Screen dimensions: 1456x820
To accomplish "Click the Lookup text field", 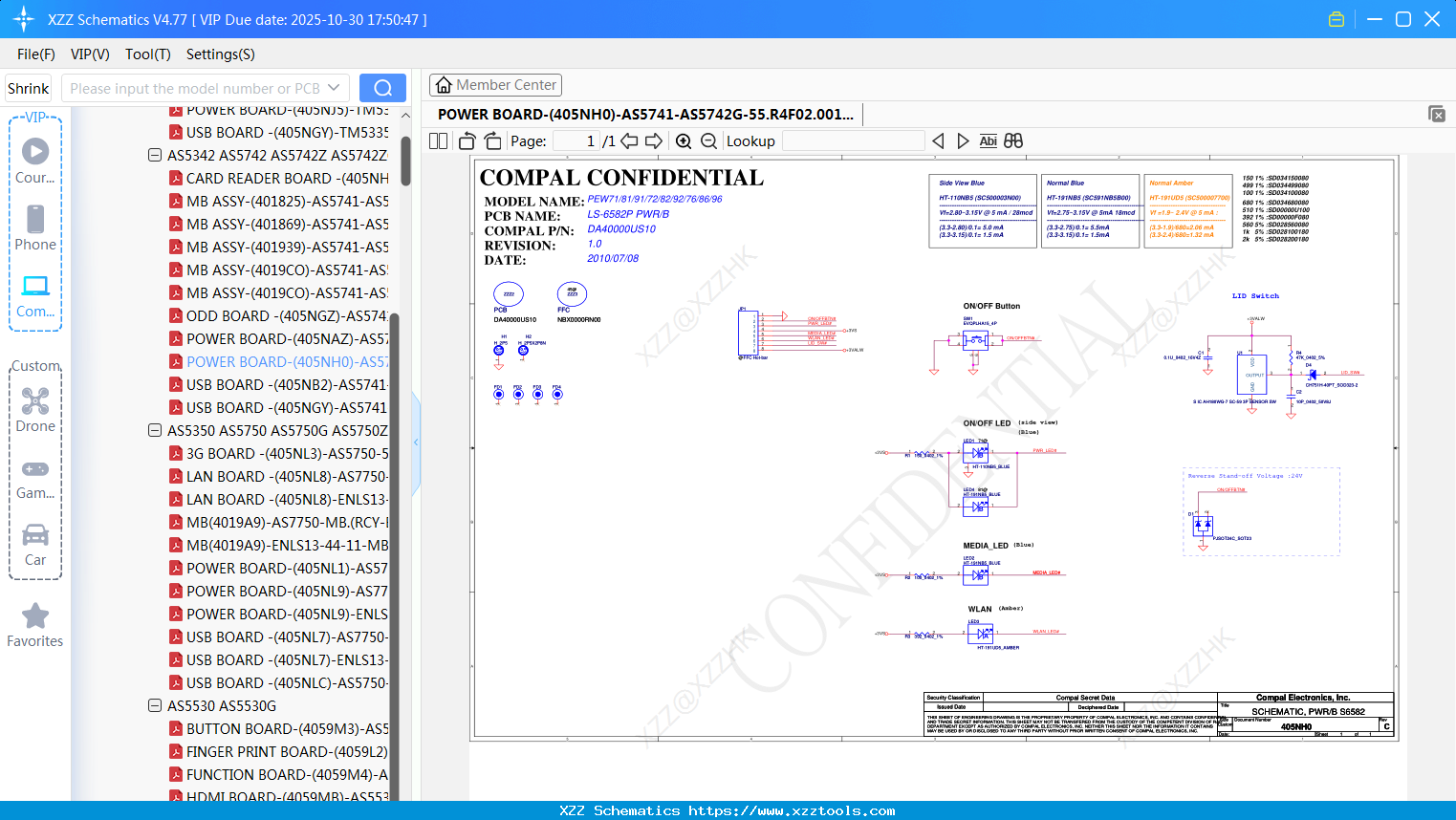I will point(853,140).
